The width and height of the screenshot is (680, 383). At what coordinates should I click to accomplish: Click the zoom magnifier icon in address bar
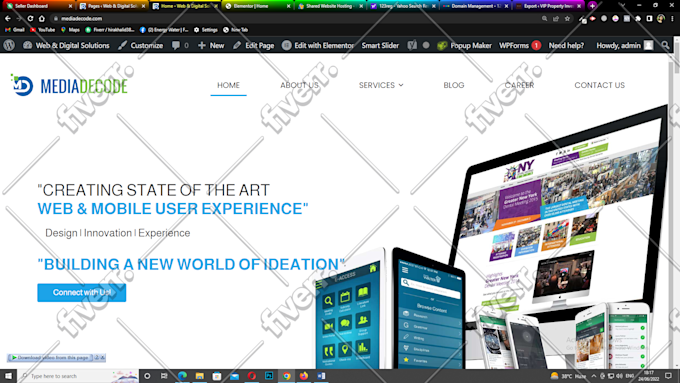tap(544, 19)
